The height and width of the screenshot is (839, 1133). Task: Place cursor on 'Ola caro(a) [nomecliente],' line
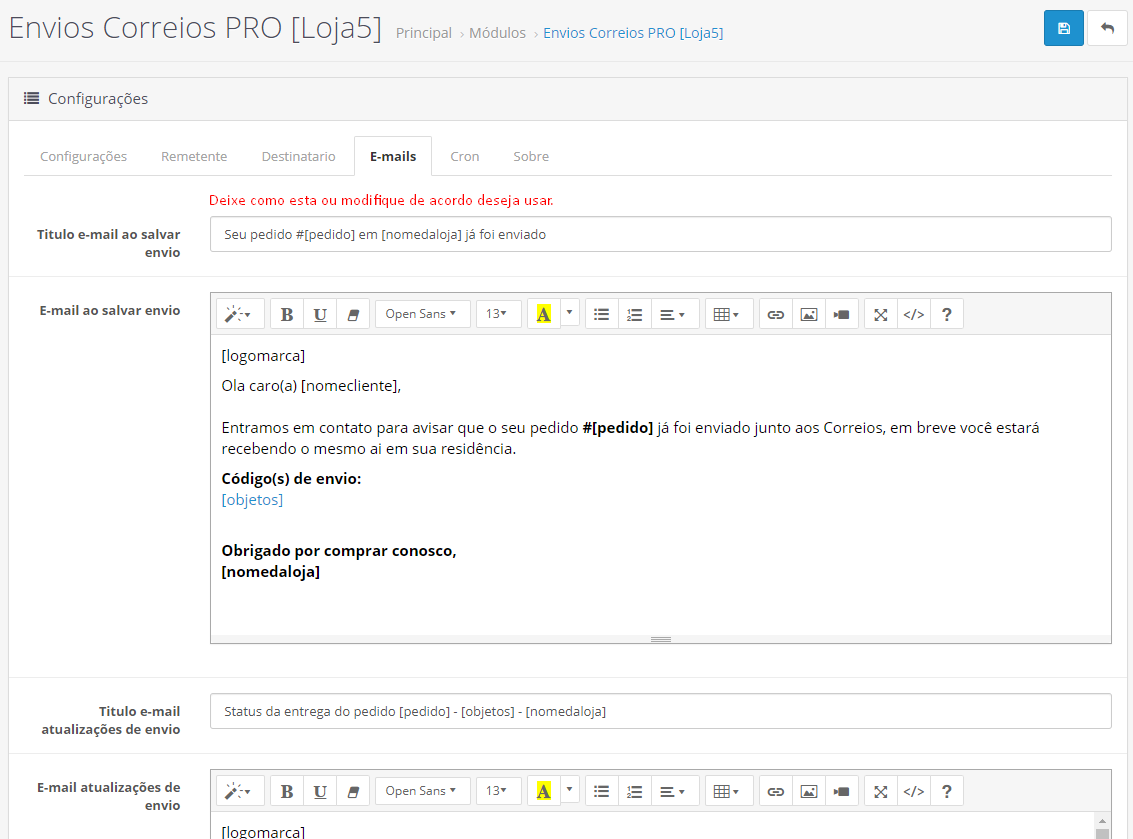[311, 386]
